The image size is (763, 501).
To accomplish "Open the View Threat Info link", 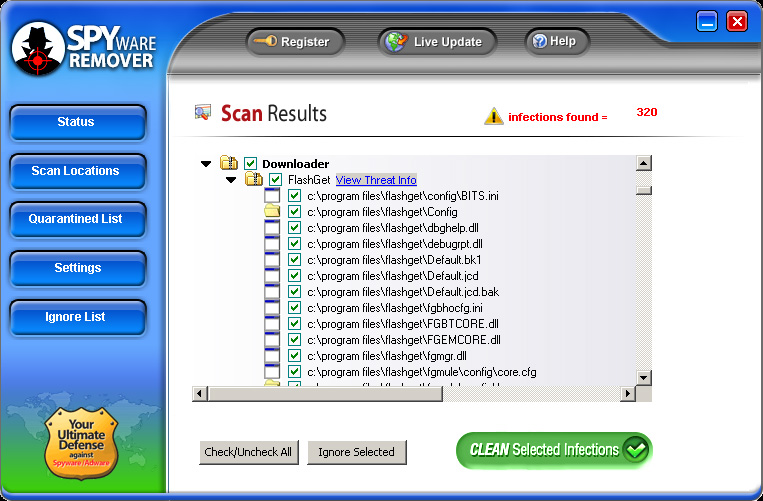I will (376, 180).
